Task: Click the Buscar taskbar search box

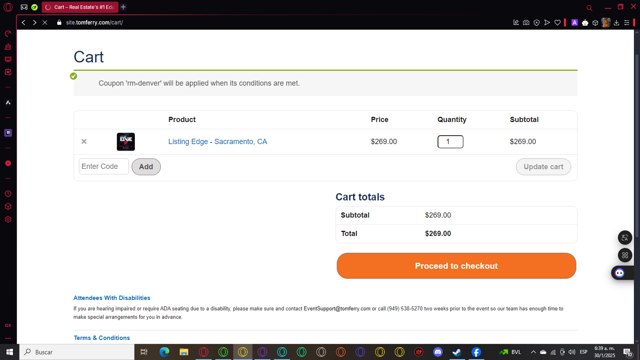Action: click(x=76, y=352)
